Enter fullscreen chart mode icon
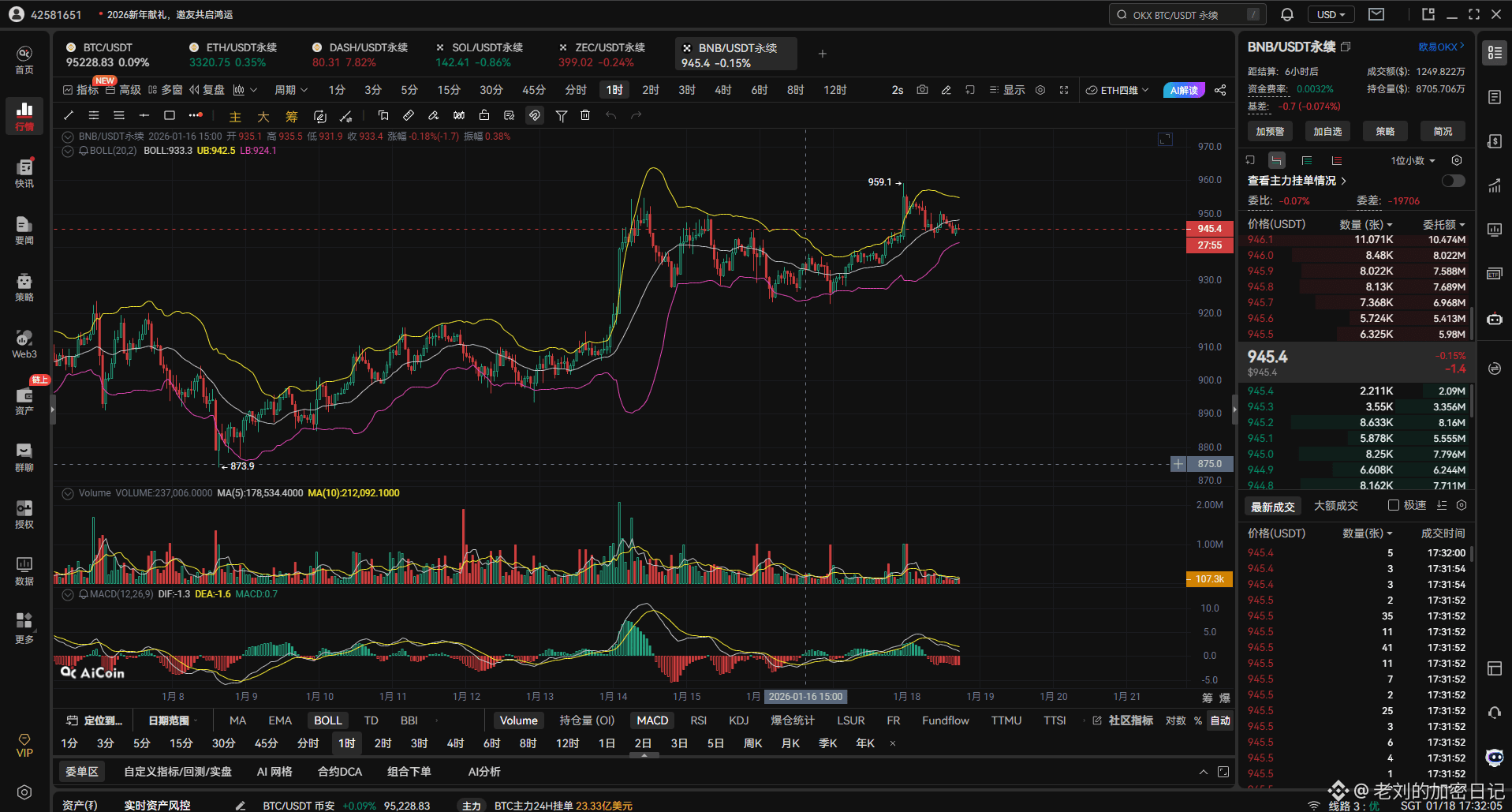1512x812 pixels. point(1064,90)
